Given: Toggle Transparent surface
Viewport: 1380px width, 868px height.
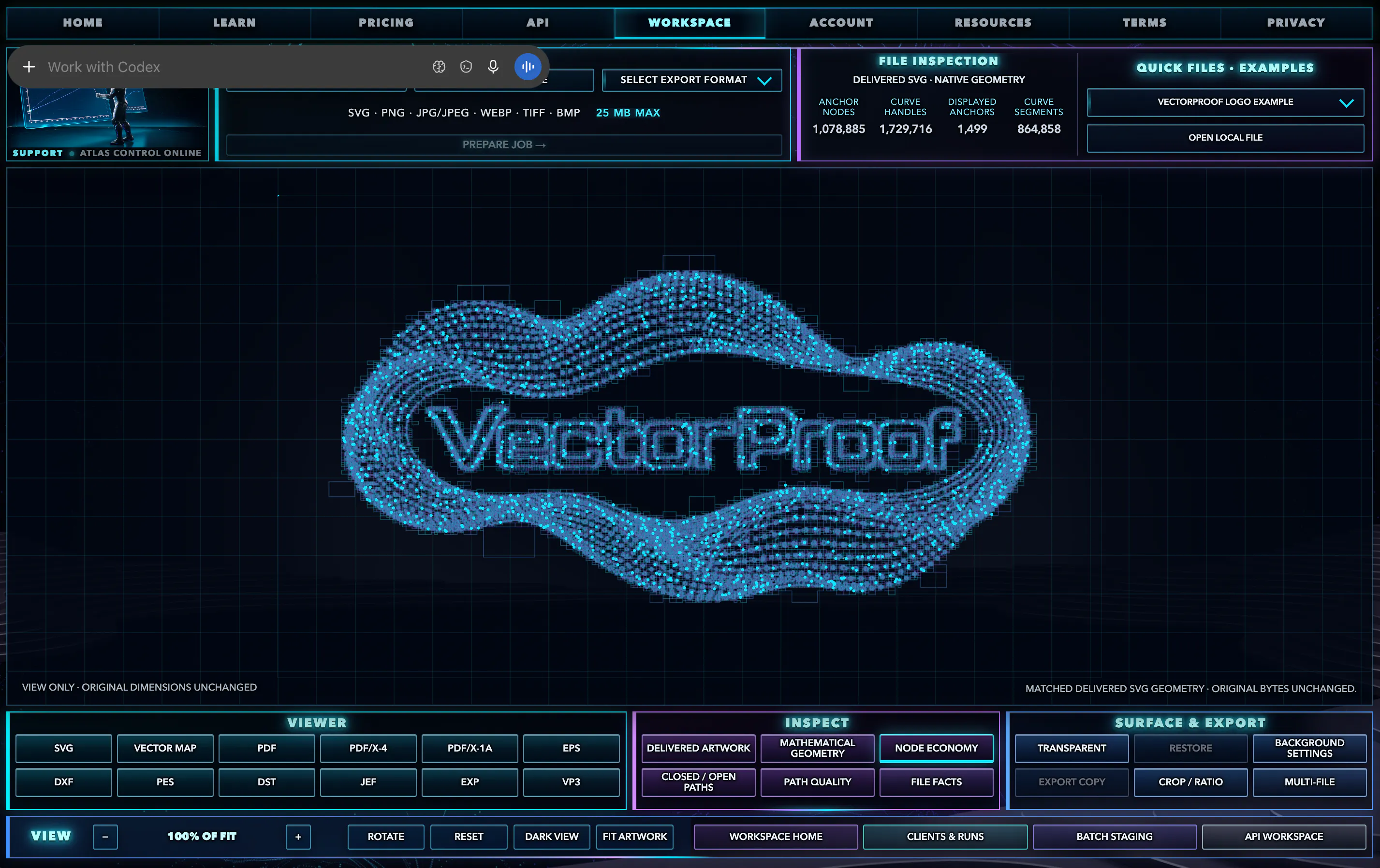Looking at the screenshot, I should [1072, 748].
